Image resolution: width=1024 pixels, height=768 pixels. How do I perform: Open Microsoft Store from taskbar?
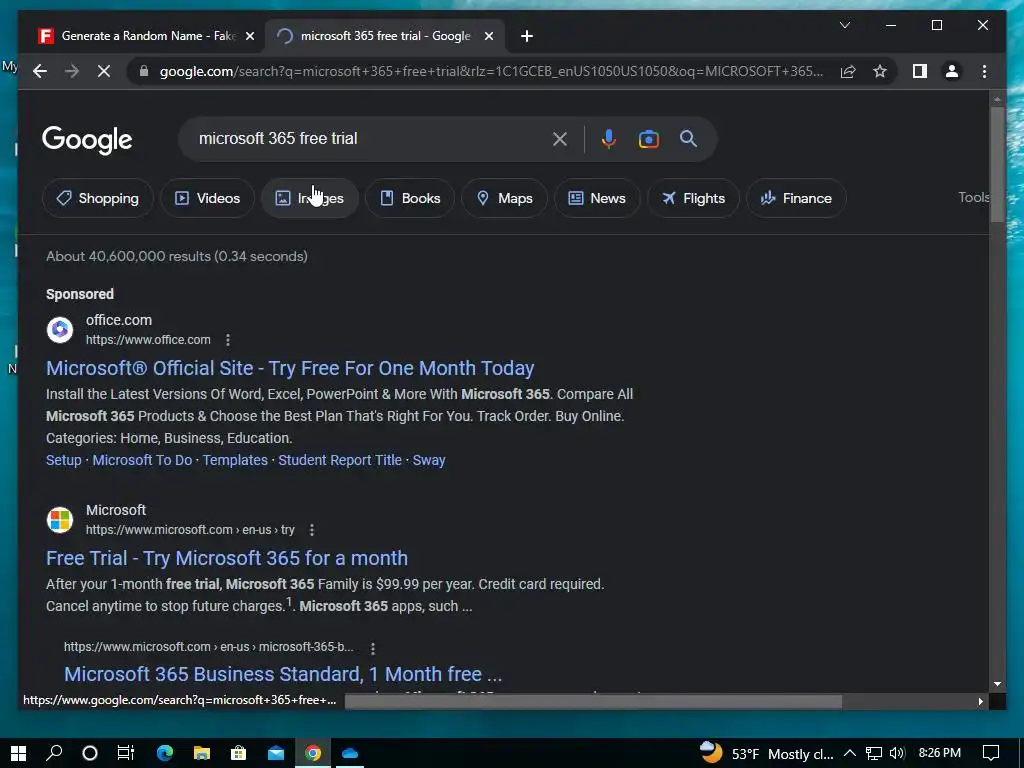pos(238,753)
